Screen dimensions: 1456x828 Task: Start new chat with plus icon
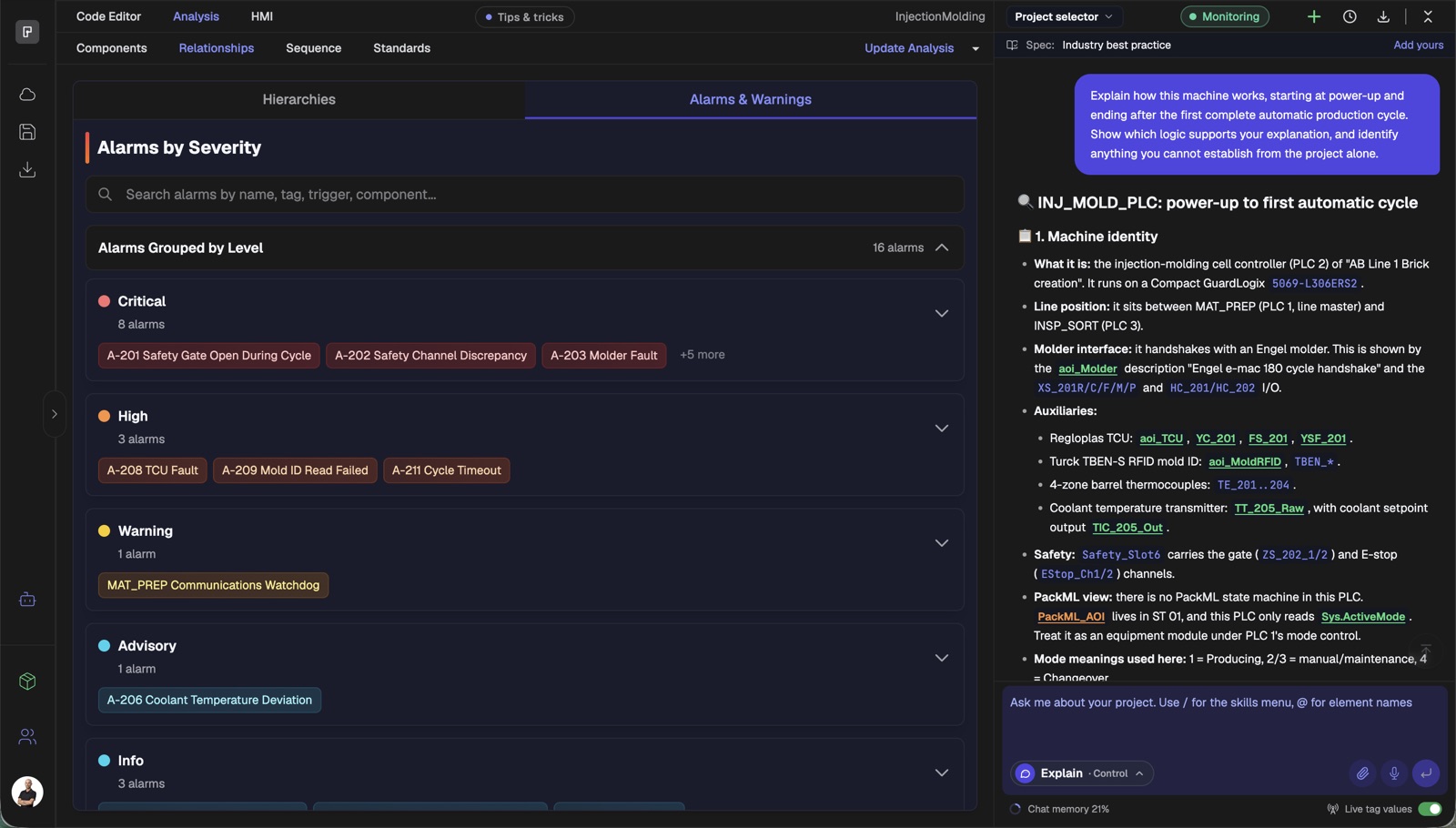[x=1314, y=16]
